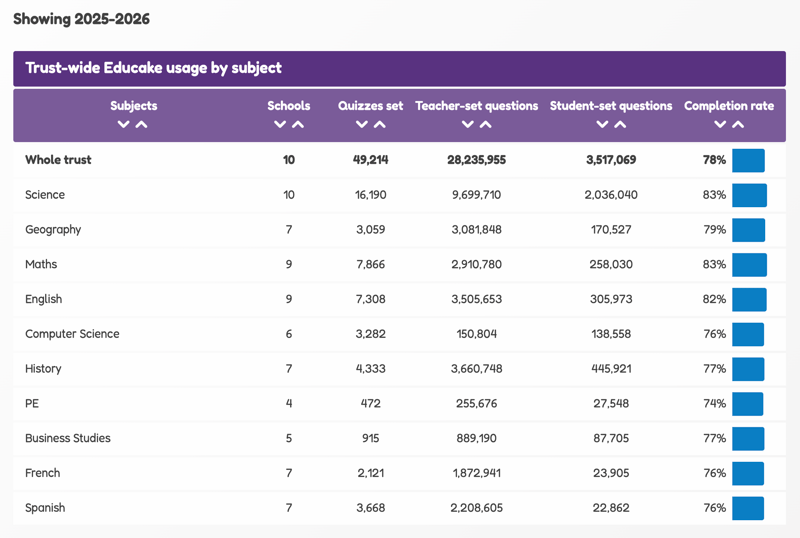
Task: Click Science student-set value 2,036,040
Action: pyautogui.click(x=611, y=195)
